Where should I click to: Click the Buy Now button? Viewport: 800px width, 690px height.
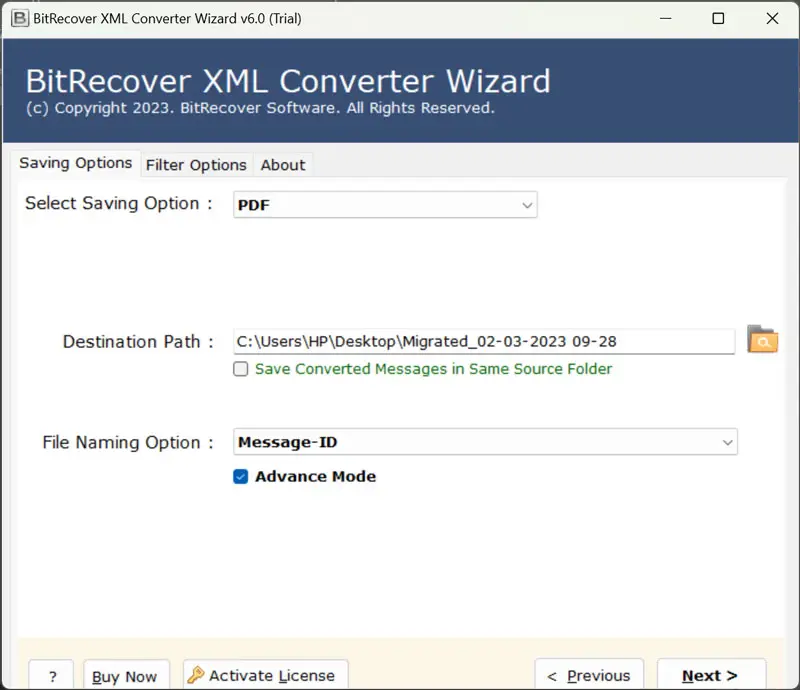[126, 676]
